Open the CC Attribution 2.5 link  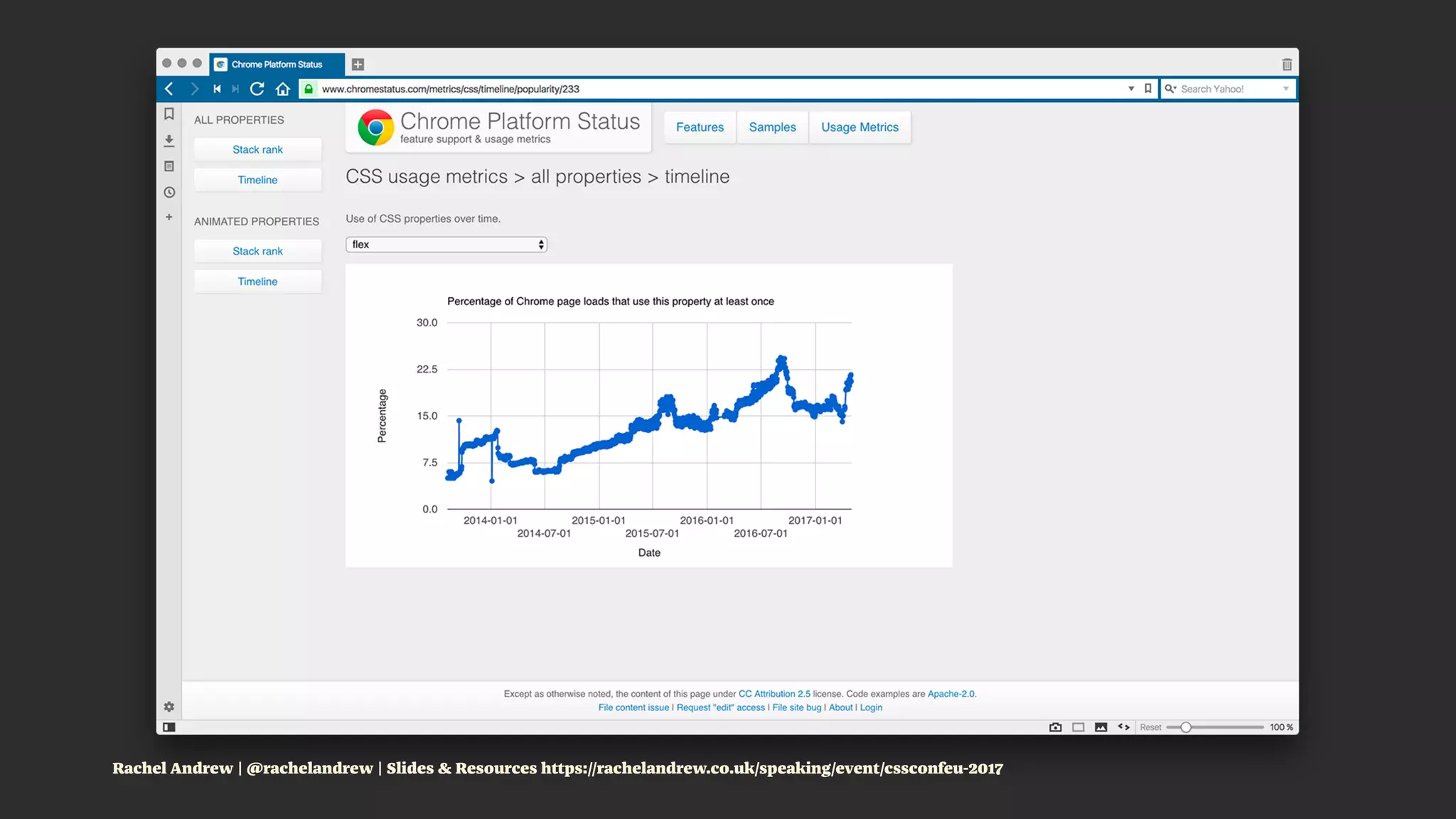coord(773,694)
